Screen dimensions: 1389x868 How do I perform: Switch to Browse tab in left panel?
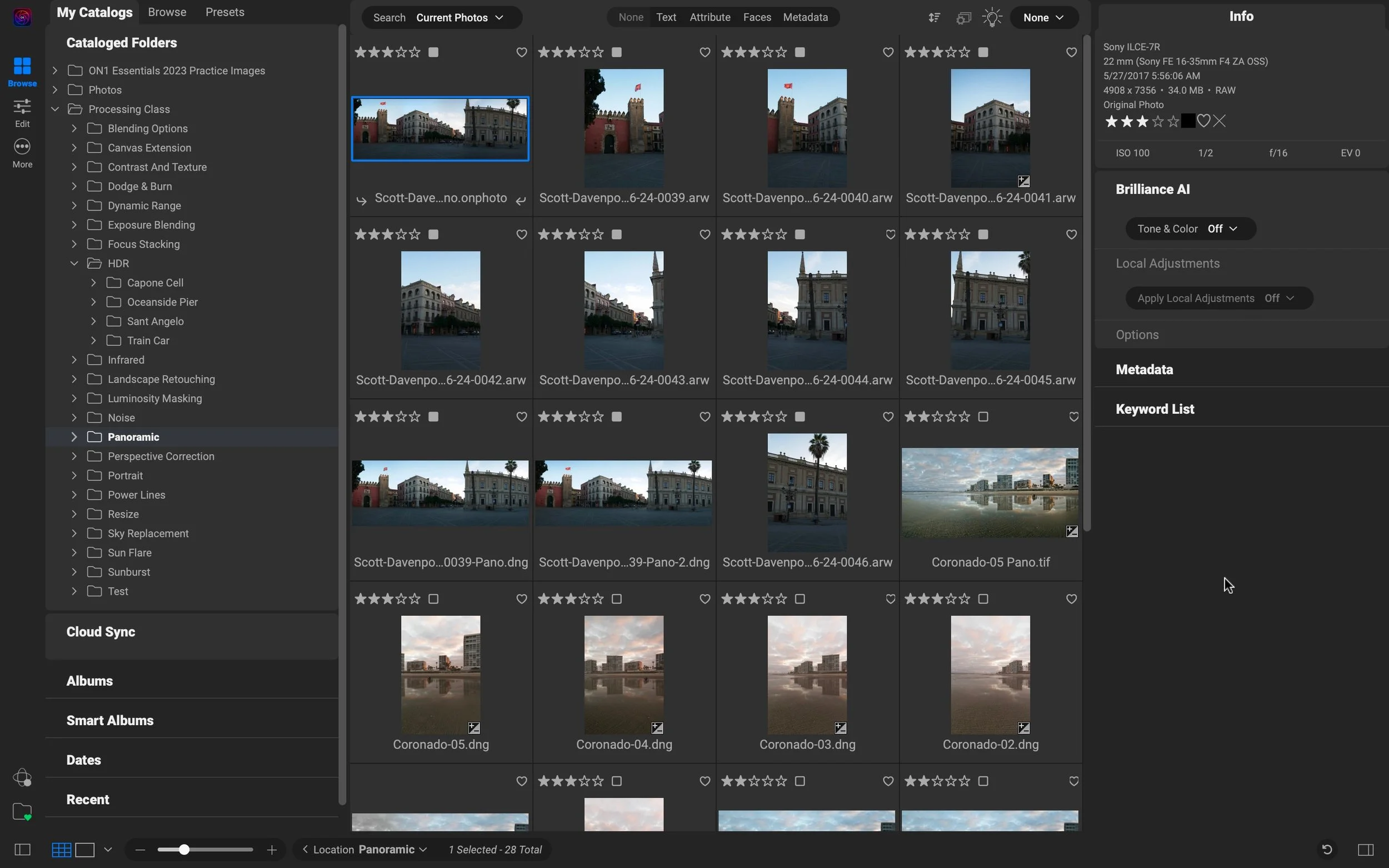(x=167, y=12)
